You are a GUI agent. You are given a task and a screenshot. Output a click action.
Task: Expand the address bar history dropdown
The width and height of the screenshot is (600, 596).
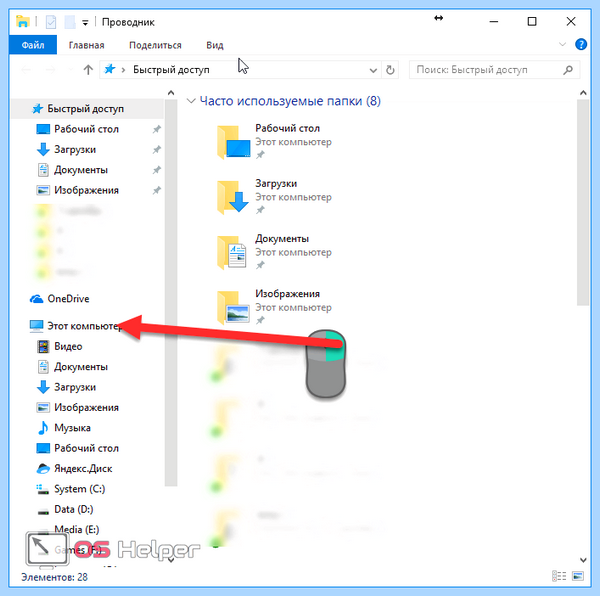coord(373,70)
